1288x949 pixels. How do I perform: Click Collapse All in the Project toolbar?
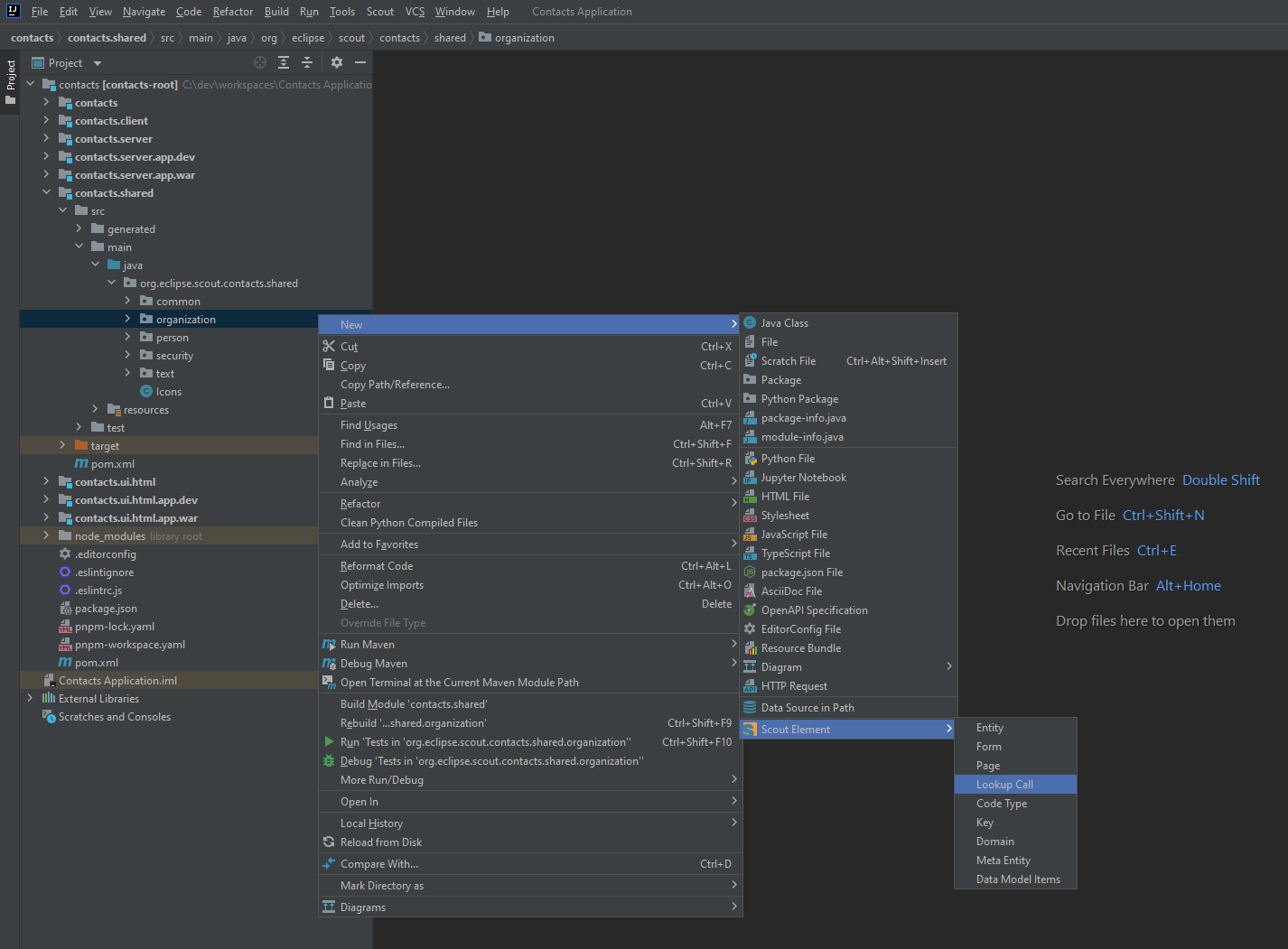coord(306,62)
